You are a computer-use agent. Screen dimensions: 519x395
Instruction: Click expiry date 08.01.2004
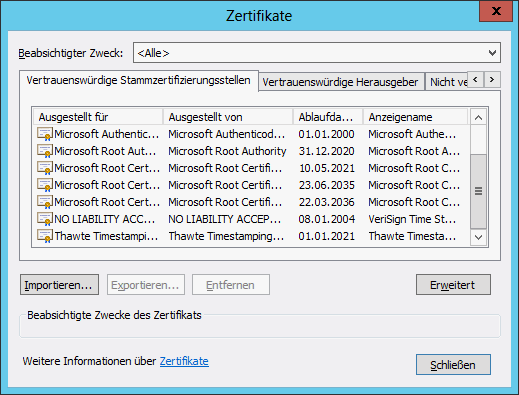326,219
